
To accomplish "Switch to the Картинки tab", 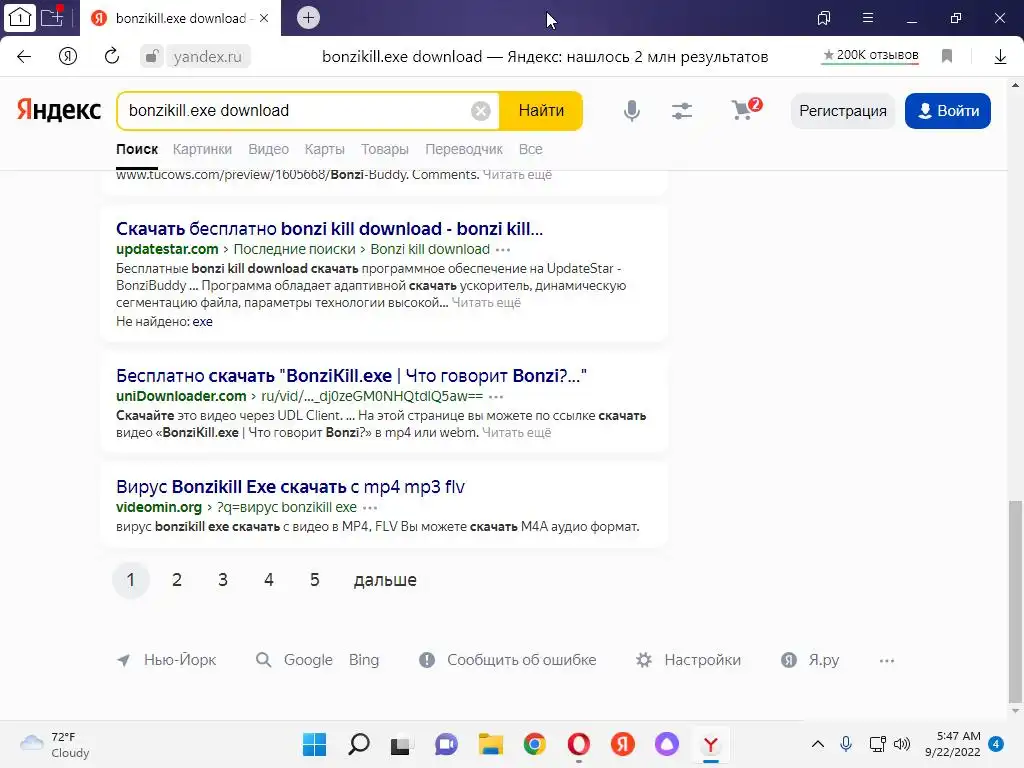I will coord(202,149).
